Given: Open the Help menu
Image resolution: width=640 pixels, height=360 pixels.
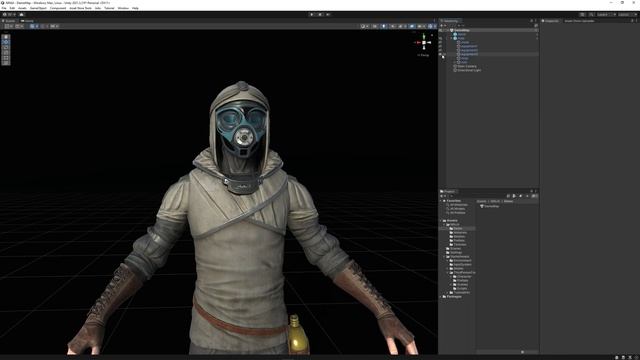Looking at the screenshot, I should click(135, 8).
